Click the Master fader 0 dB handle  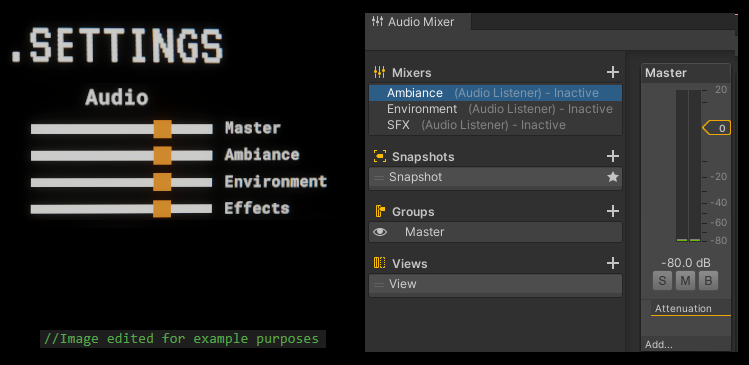[x=717, y=128]
